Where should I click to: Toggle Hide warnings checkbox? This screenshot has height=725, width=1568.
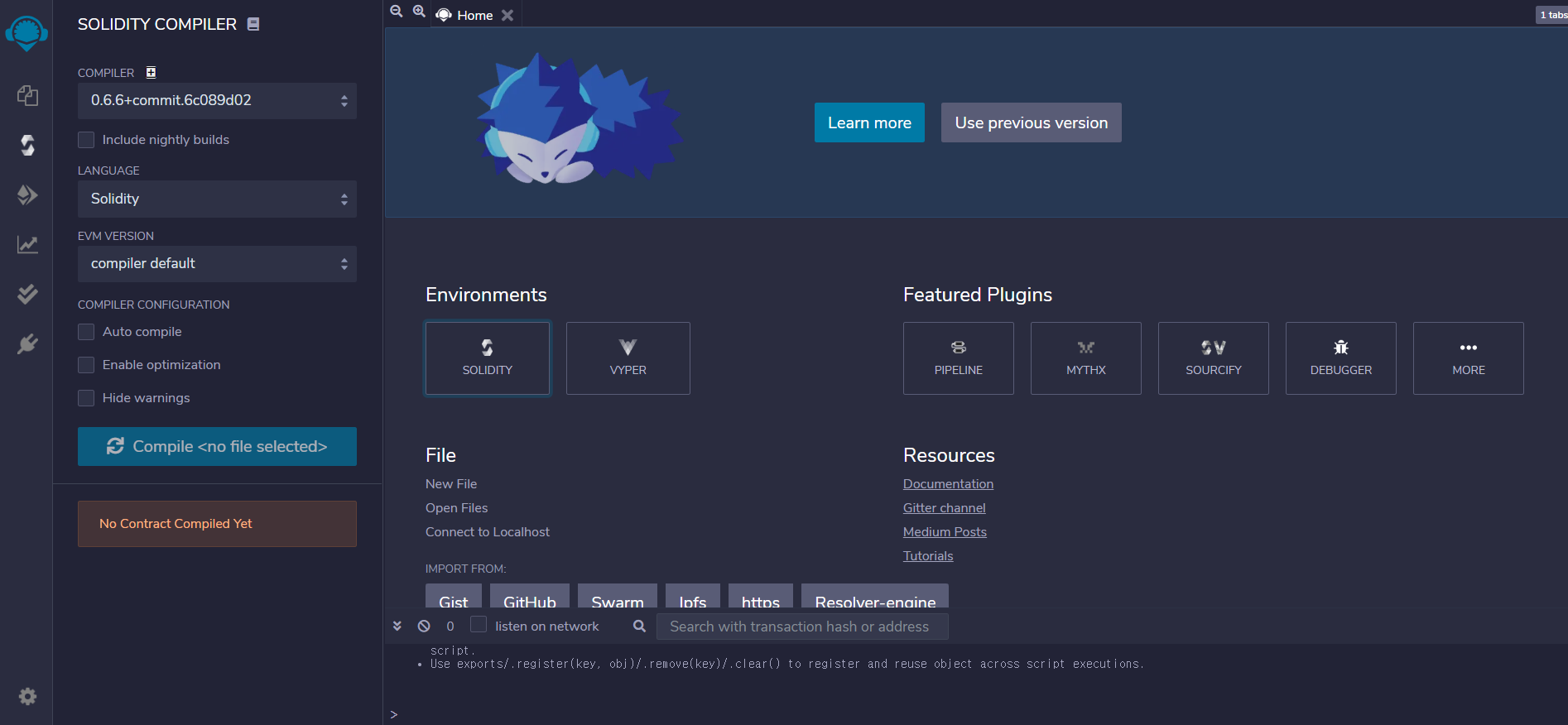[x=86, y=398]
